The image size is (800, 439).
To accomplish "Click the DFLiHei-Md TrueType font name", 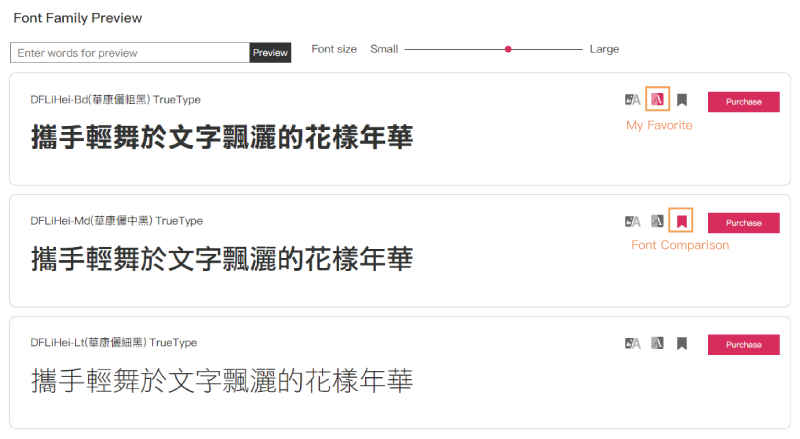I will (x=116, y=221).
